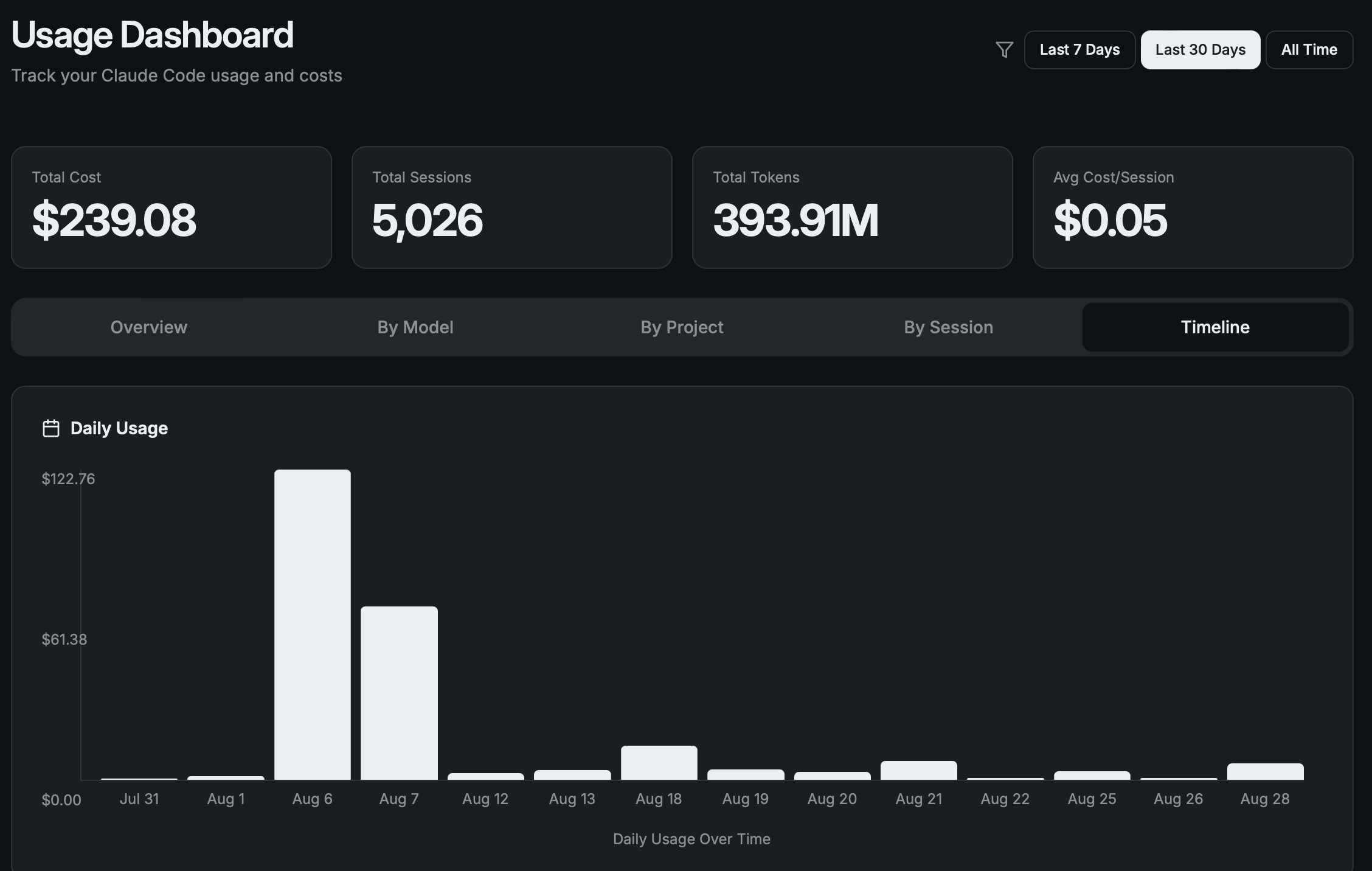Viewport: 1372px width, 871px height.
Task: Click the Aug 21 usage bar
Action: coord(918,771)
